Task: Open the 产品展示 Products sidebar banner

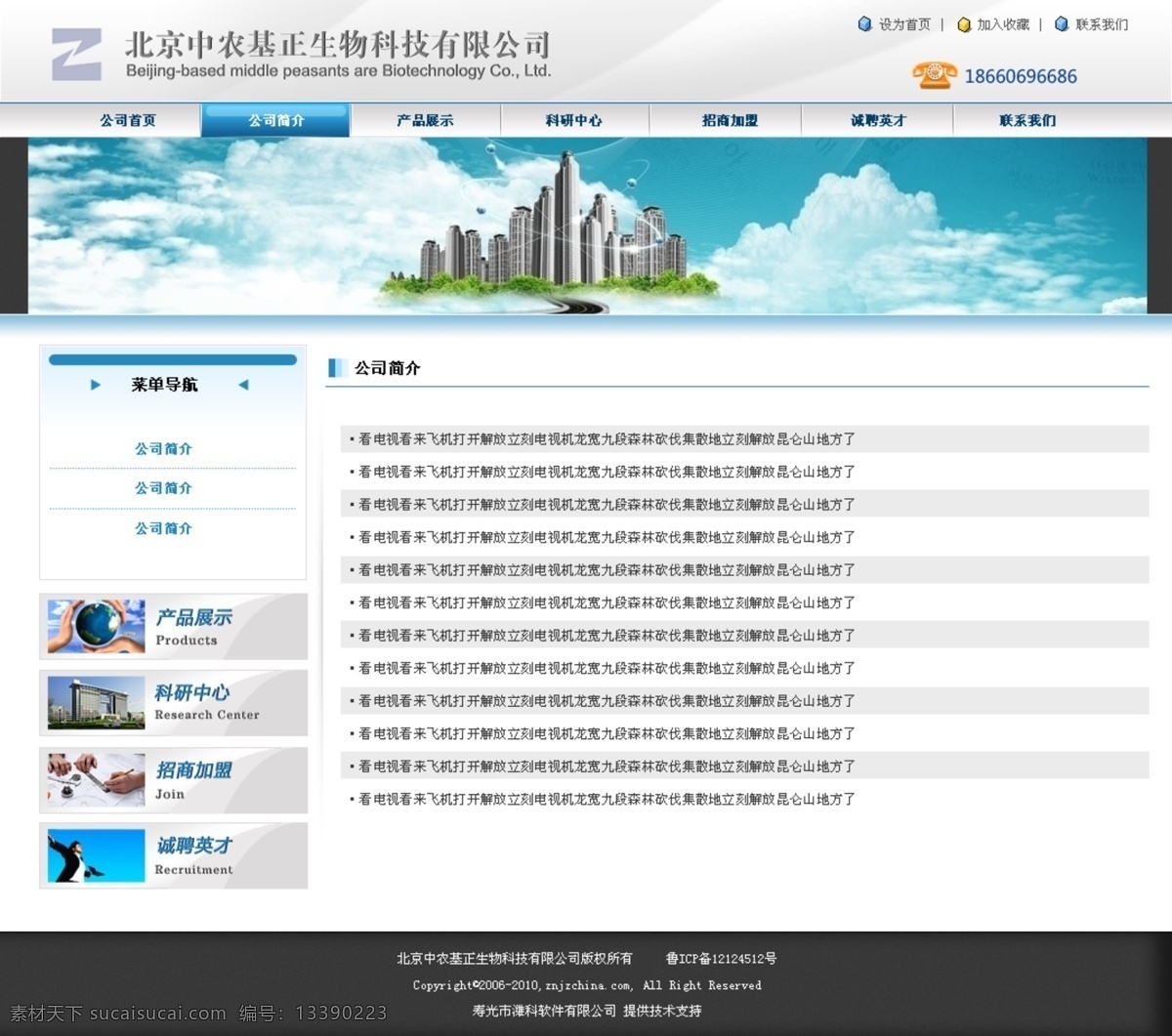Action: pyautogui.click(x=174, y=627)
